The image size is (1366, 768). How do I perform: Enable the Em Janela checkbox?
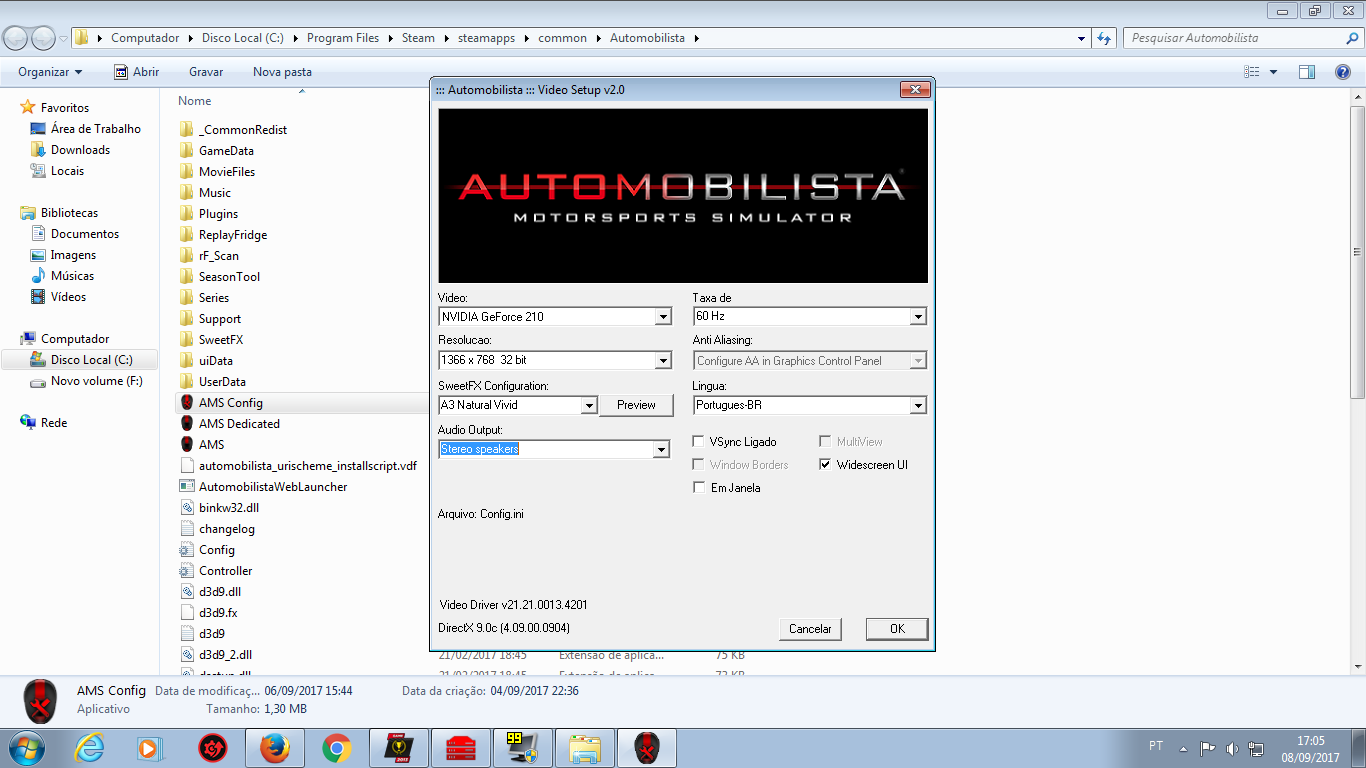[x=699, y=487]
